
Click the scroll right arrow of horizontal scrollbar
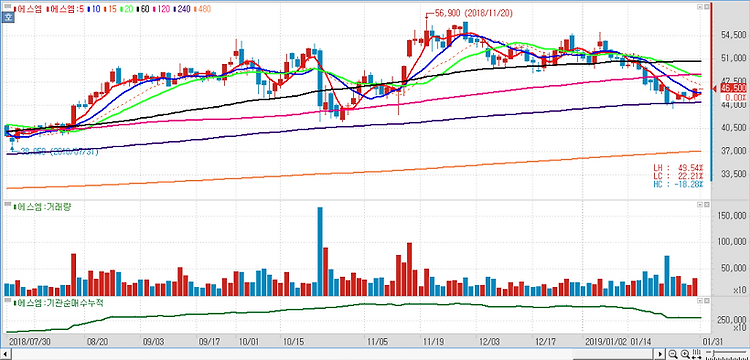[660, 354]
